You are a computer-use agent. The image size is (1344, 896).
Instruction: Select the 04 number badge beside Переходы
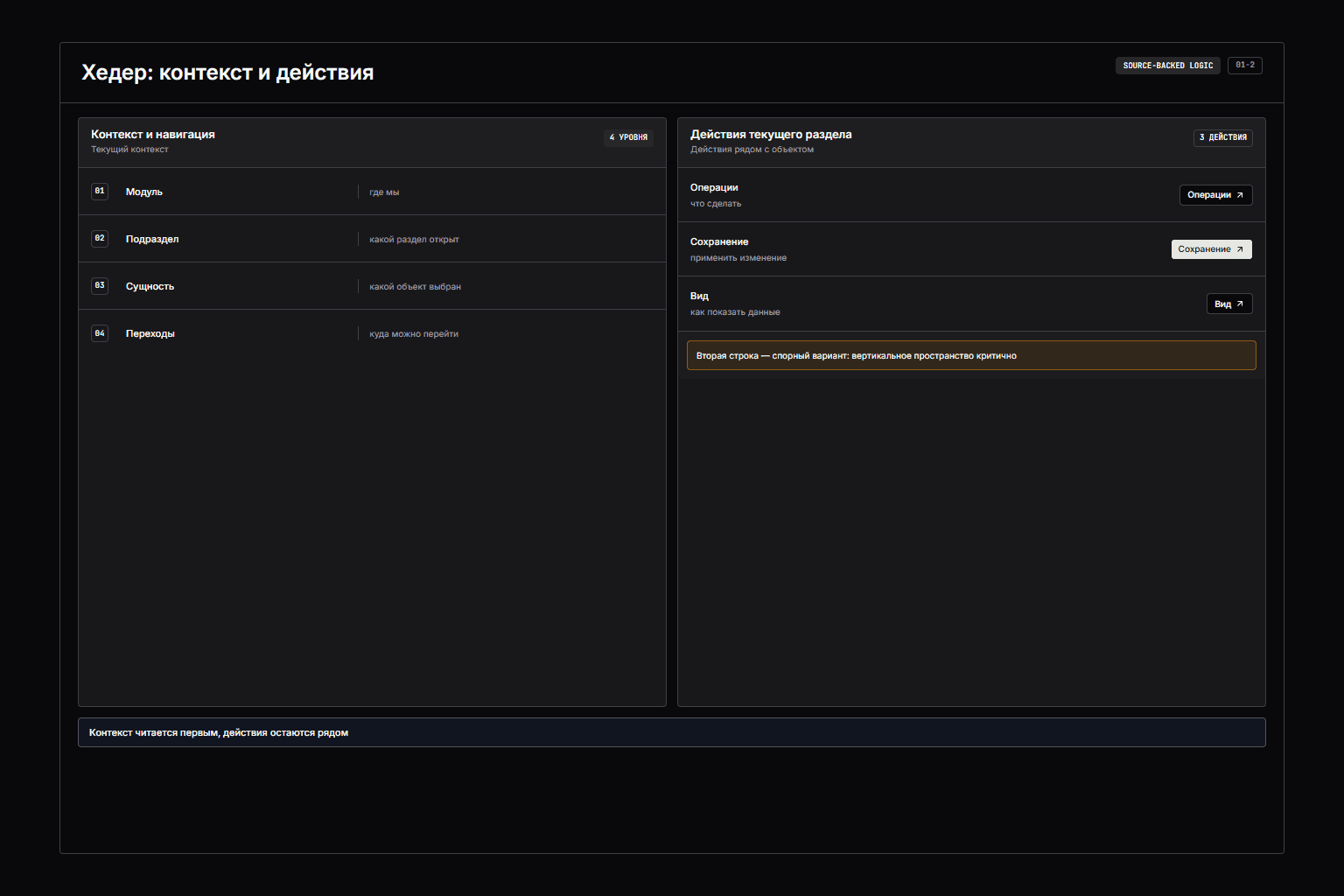pyautogui.click(x=100, y=333)
